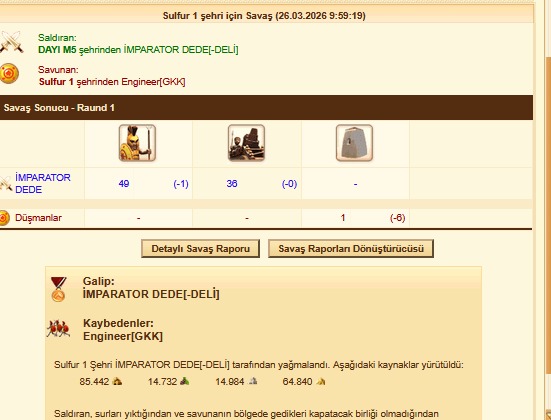551x420 pixels.
Task: Click the crossed swords attacker icon
Action: click(12, 42)
